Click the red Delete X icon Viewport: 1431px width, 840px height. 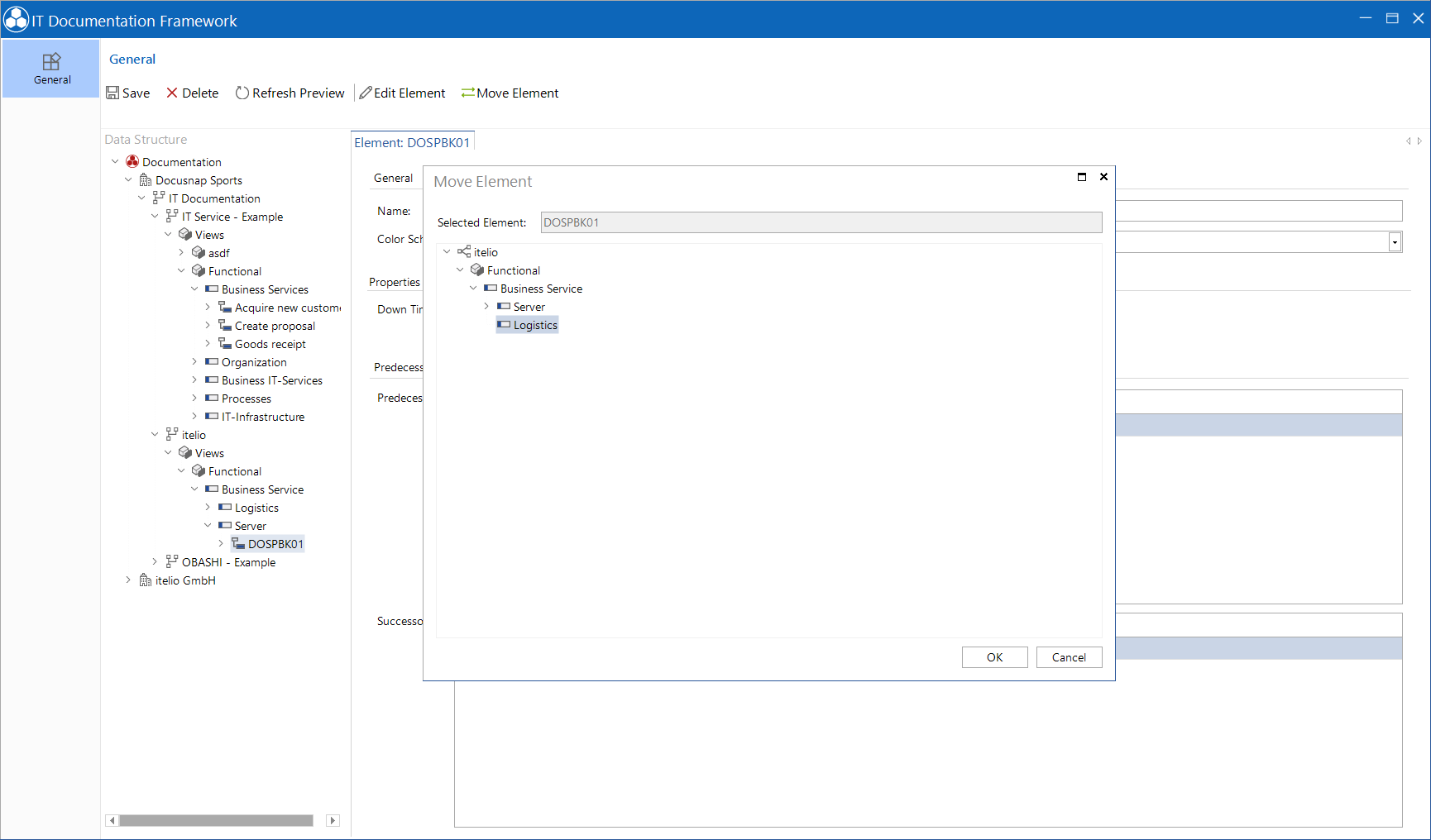pyautogui.click(x=172, y=93)
